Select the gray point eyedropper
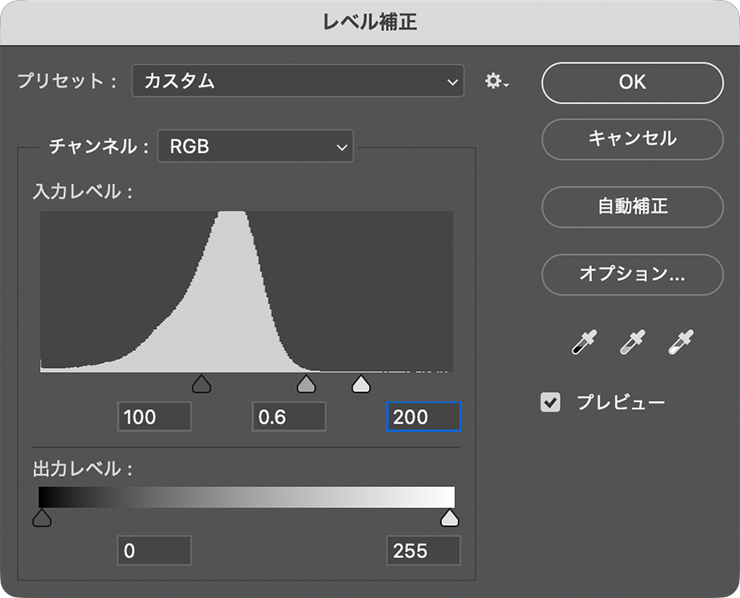Image resolution: width=740 pixels, height=598 pixels. (632, 342)
